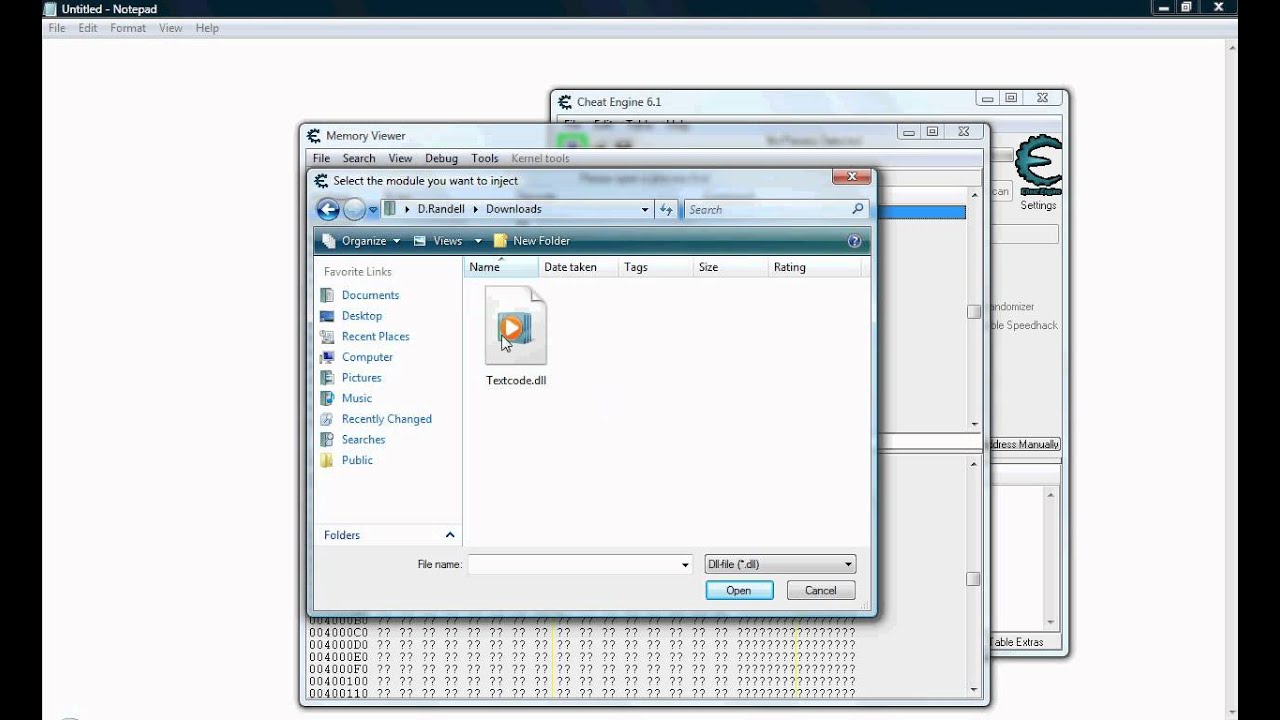
Task: Focus the Search input field
Action: (768, 209)
